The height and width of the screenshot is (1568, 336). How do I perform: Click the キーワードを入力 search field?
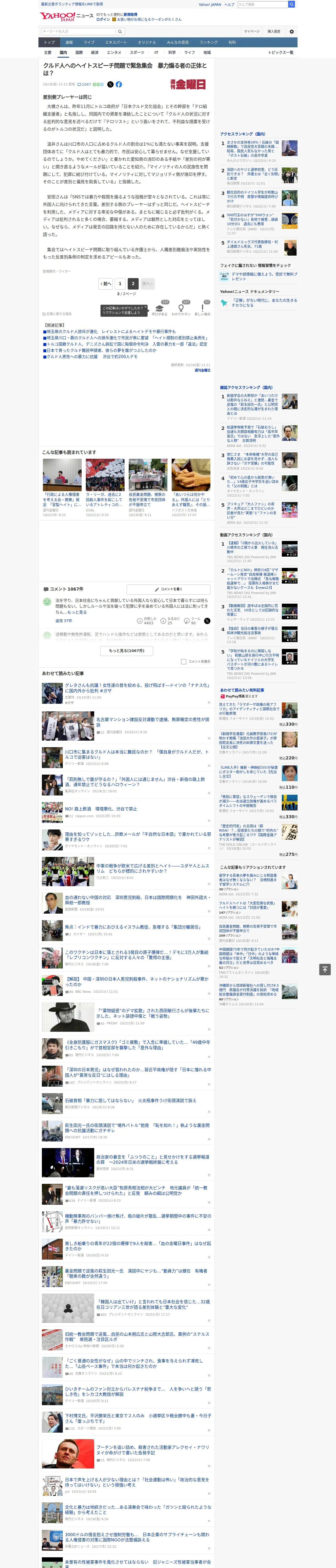click(x=79, y=32)
